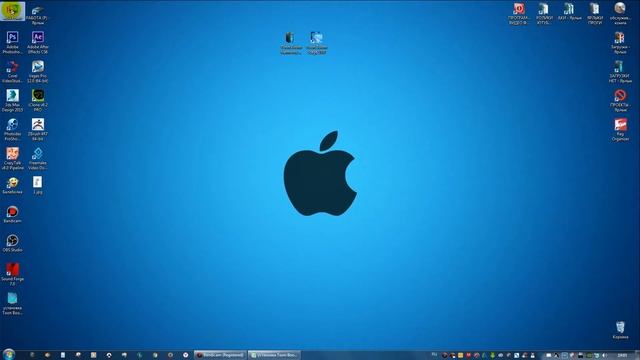Select the РОЛИКИ ЮТУБ folder shortcut

544,13
